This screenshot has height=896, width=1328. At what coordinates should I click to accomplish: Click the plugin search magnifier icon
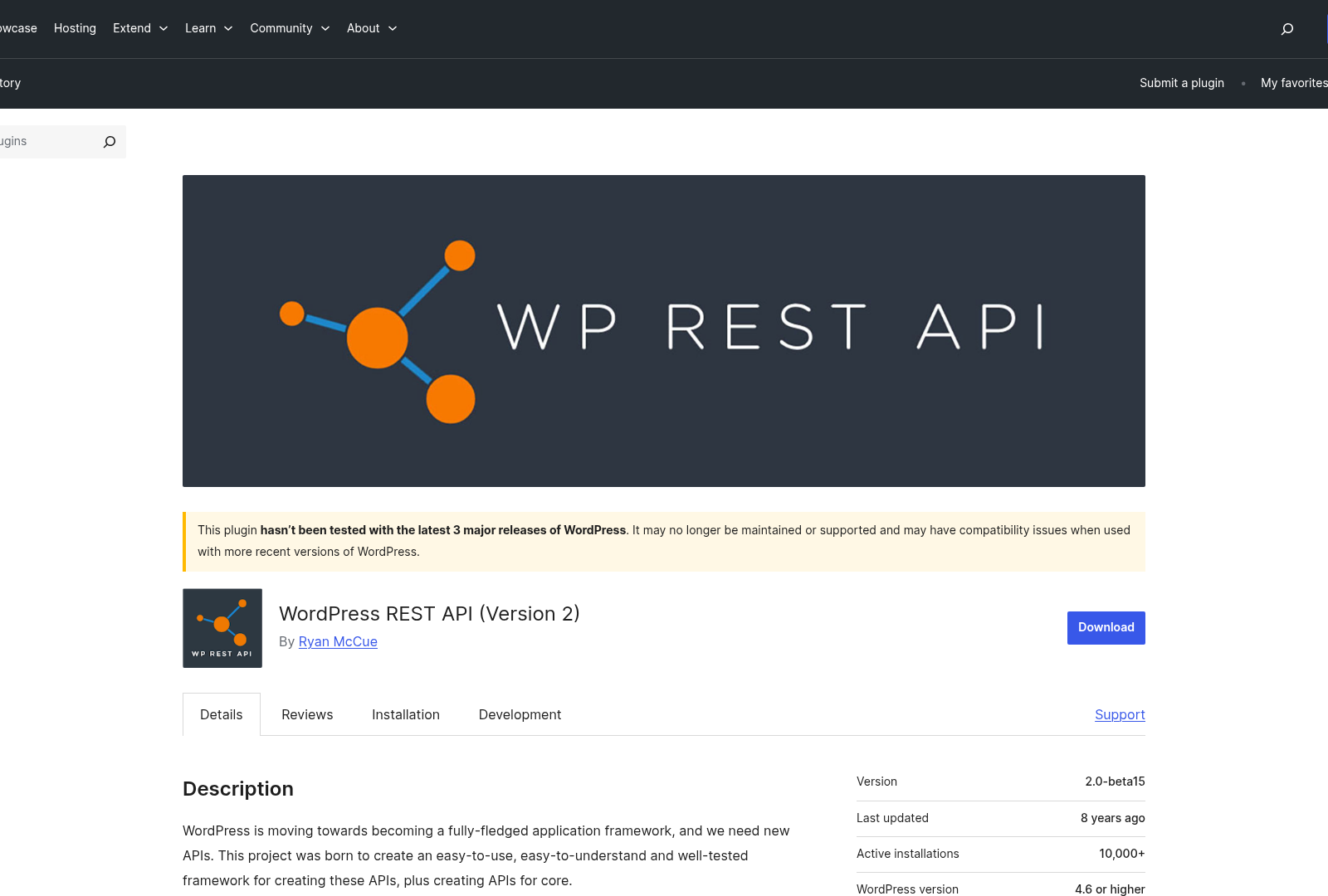pyautogui.click(x=110, y=142)
